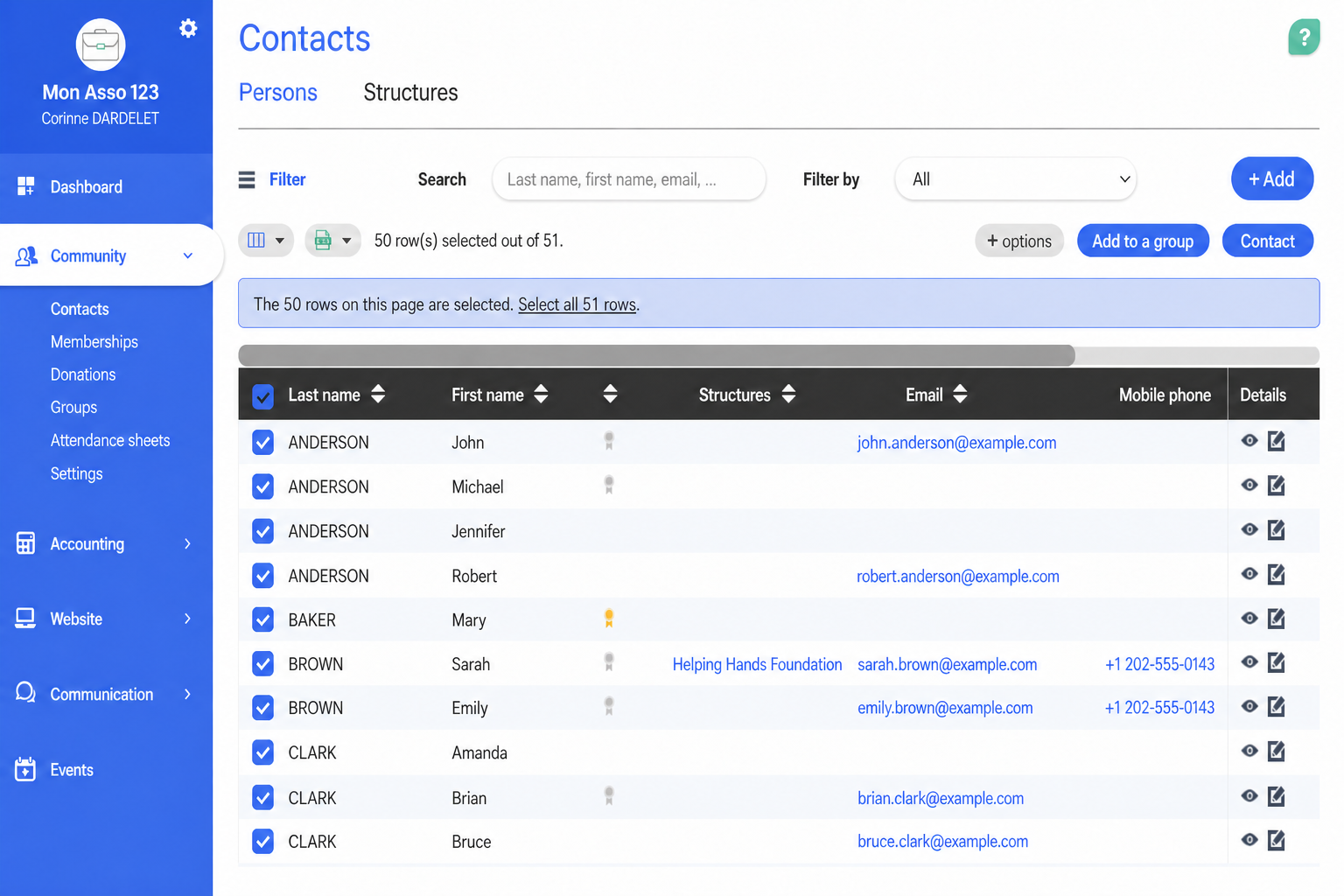Image resolution: width=1344 pixels, height=896 pixels.
Task: Open Memberships in Community submenu
Action: coord(94,341)
